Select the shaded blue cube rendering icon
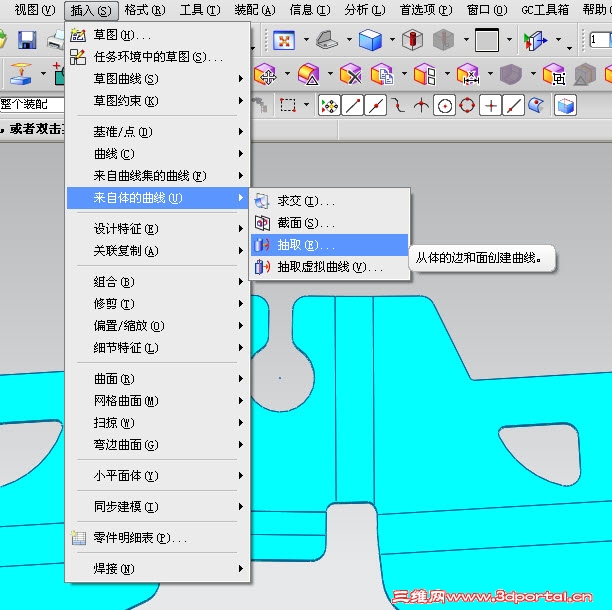The image size is (612, 610). 370,40
